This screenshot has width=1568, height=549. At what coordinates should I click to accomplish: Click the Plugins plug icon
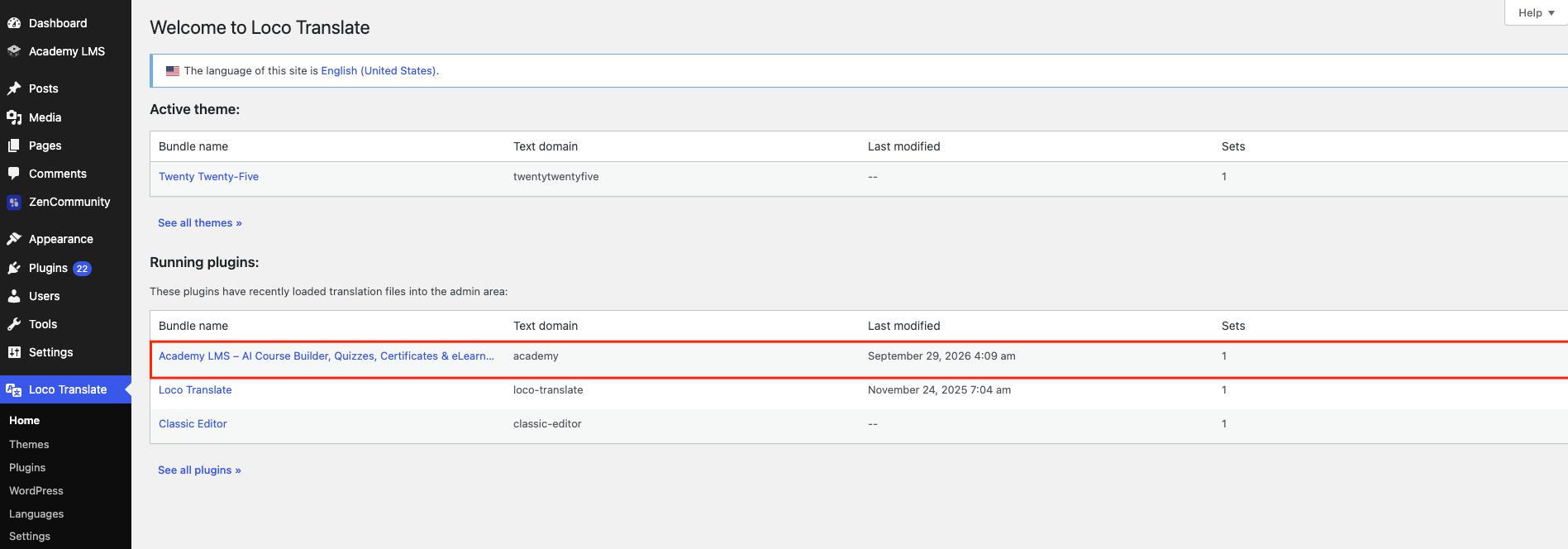pos(14,268)
